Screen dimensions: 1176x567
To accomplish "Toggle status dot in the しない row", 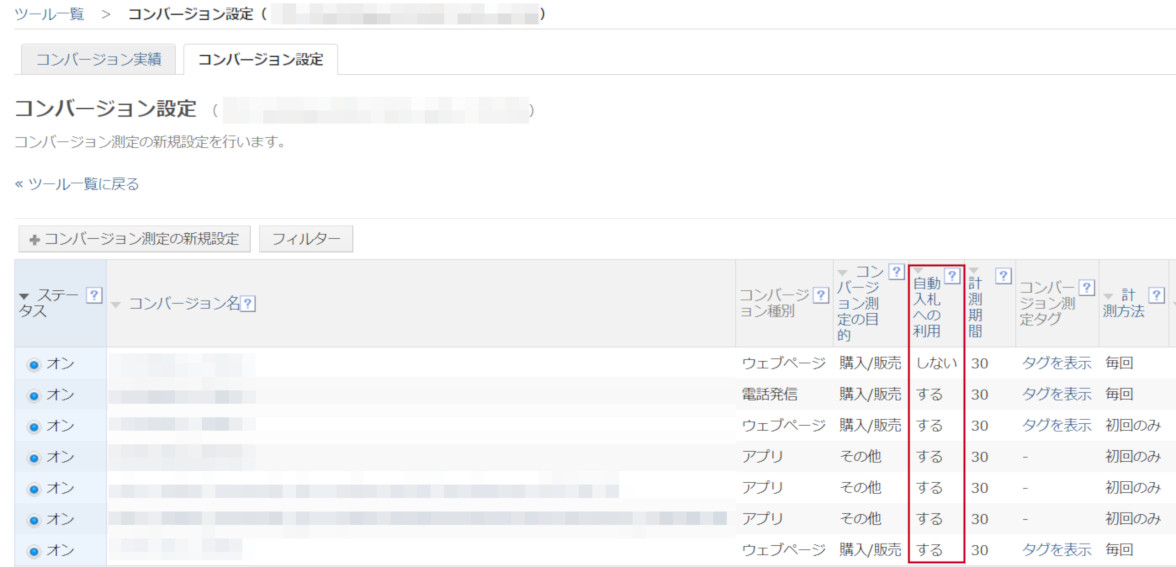I will tap(34, 364).
